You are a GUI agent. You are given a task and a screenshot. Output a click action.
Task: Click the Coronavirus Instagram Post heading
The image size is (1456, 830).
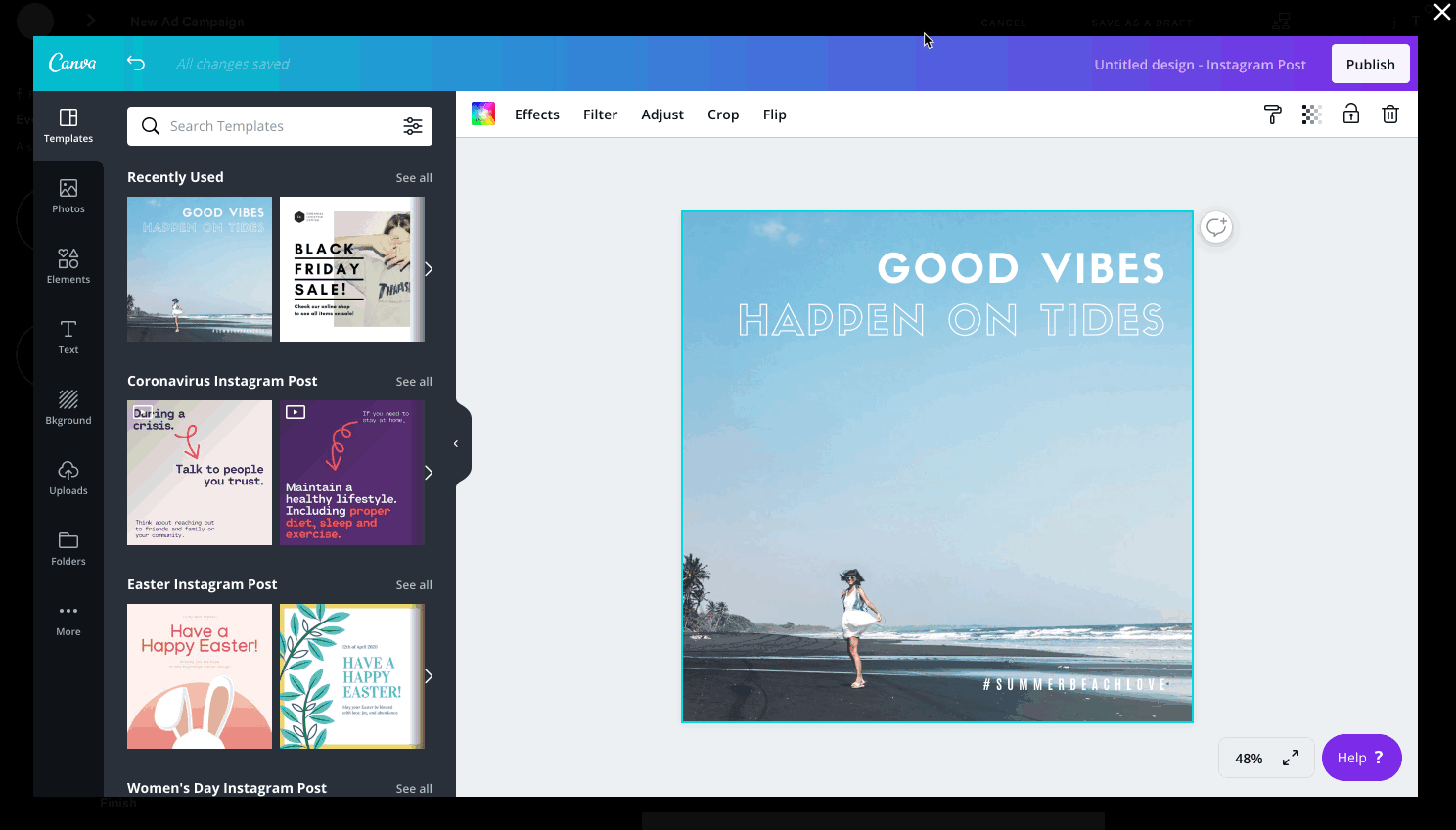pos(222,381)
